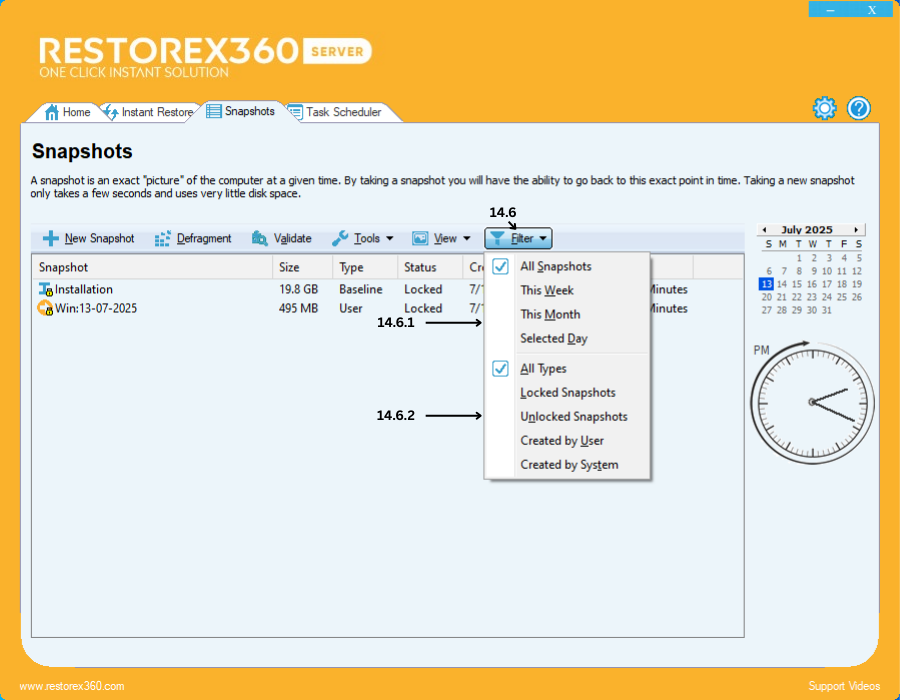Image resolution: width=900 pixels, height=700 pixels.
Task: Sort by the Snapshot column header
Action: [152, 267]
